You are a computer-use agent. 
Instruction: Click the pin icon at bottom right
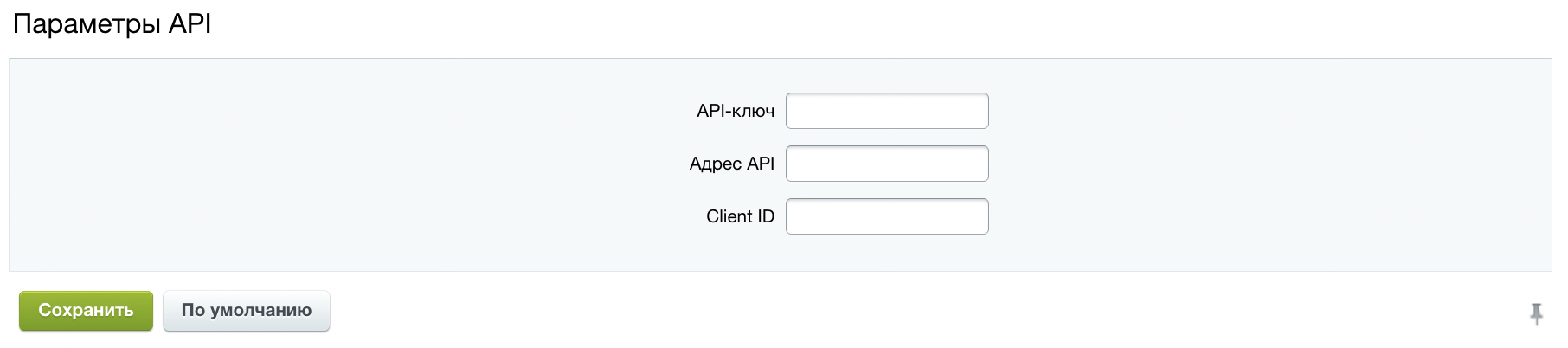1536,313
